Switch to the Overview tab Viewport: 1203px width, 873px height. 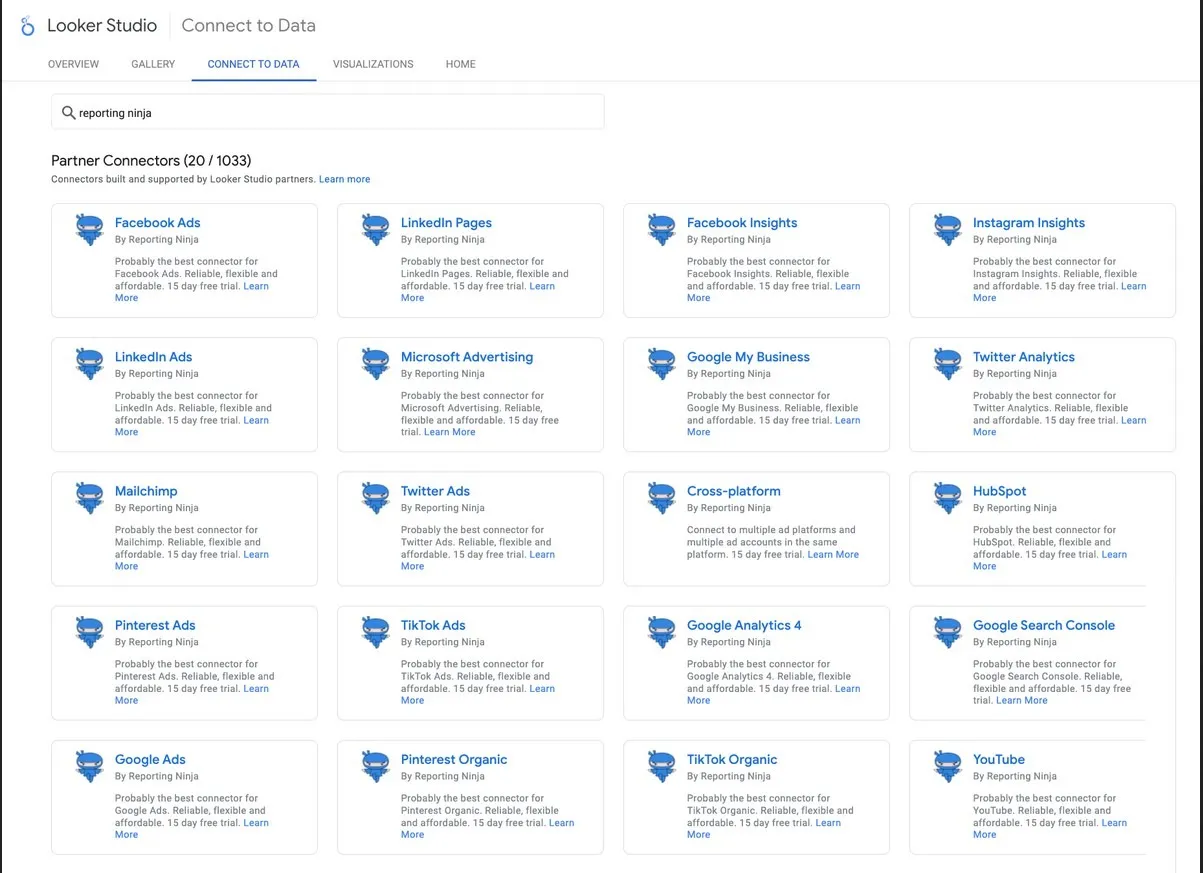click(73, 64)
